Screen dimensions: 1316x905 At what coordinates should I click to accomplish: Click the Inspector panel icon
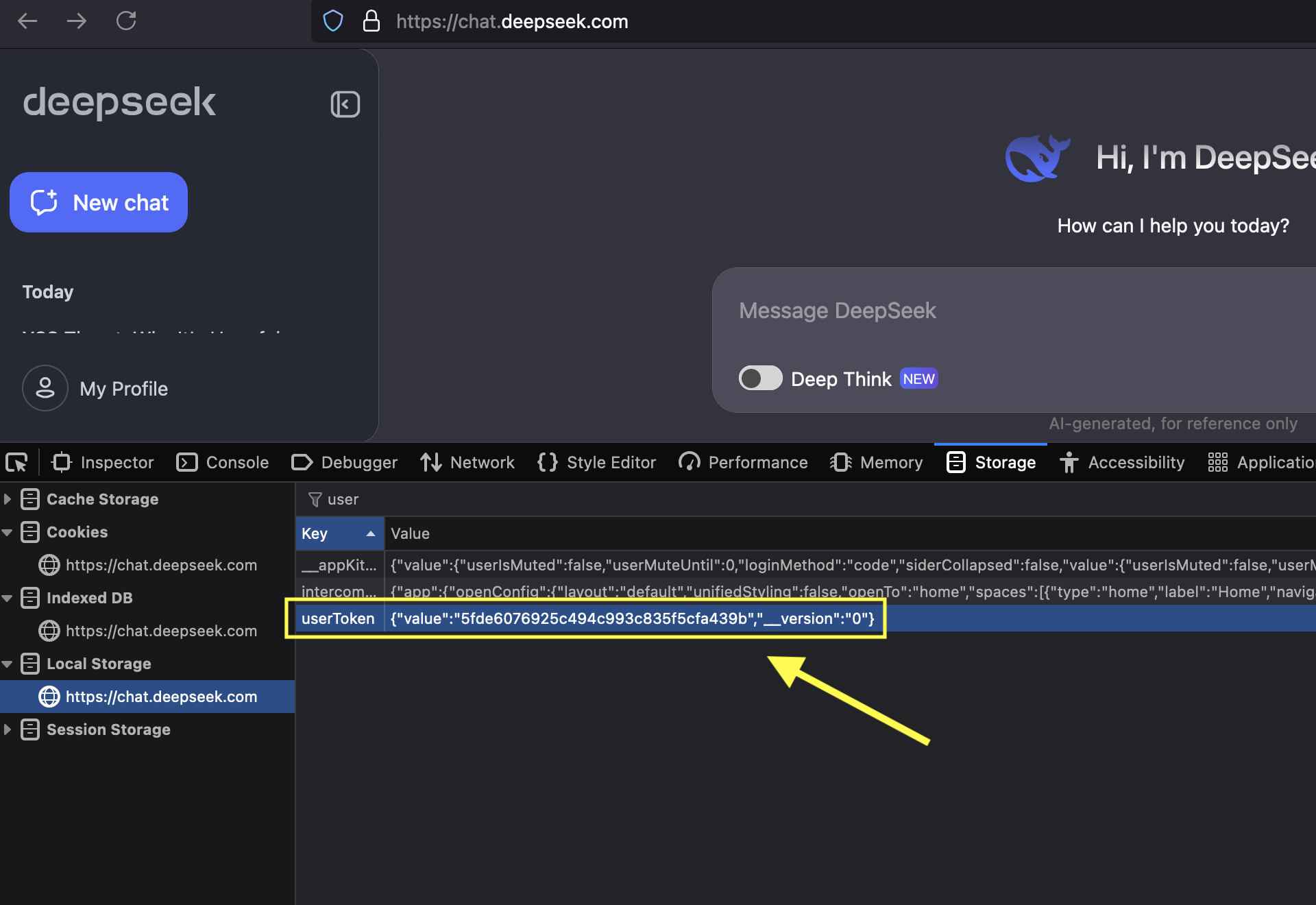62,463
